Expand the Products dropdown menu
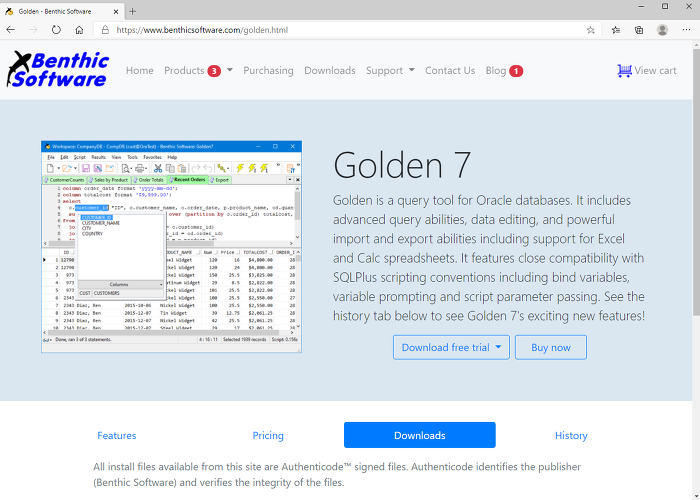 [x=198, y=71]
